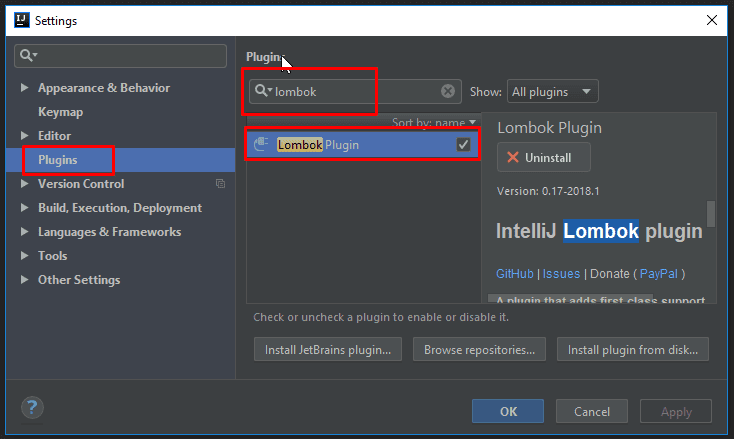Click the copy icon beside Version Control
Image resolution: width=734 pixels, height=439 pixels.
(220, 183)
